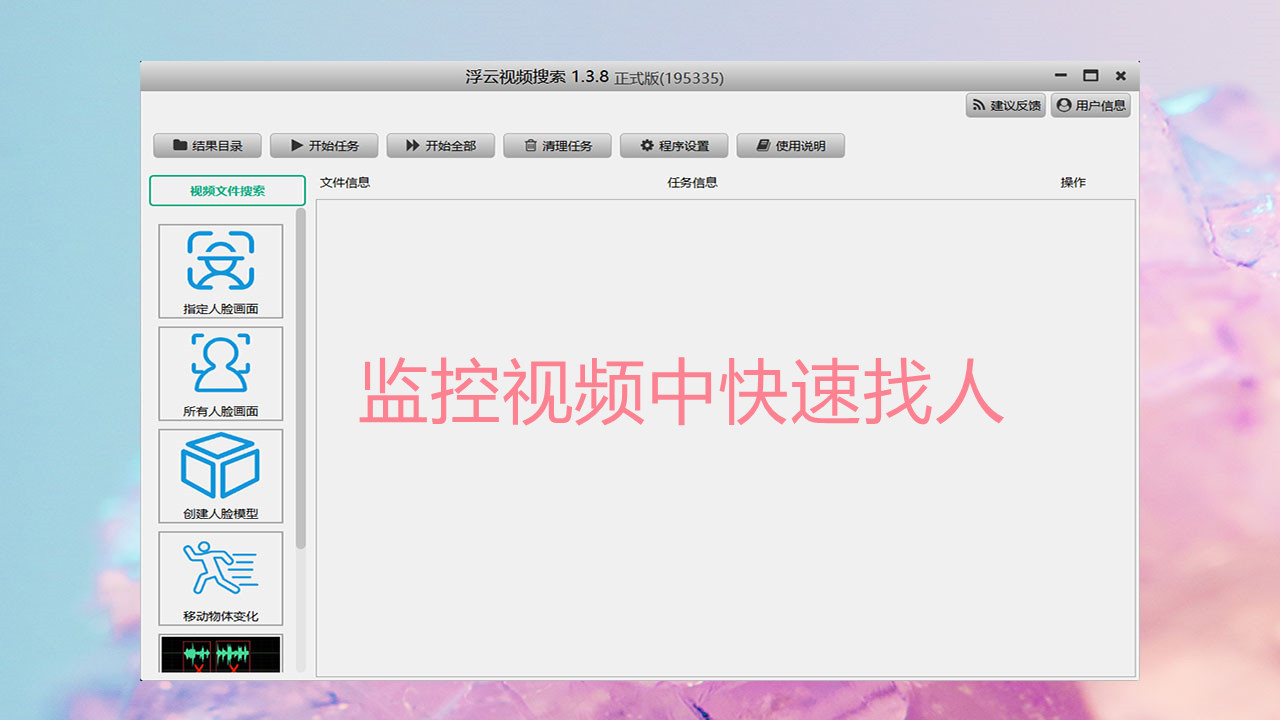Click the empty task list area
1280x720 pixels.
click(x=720, y=550)
